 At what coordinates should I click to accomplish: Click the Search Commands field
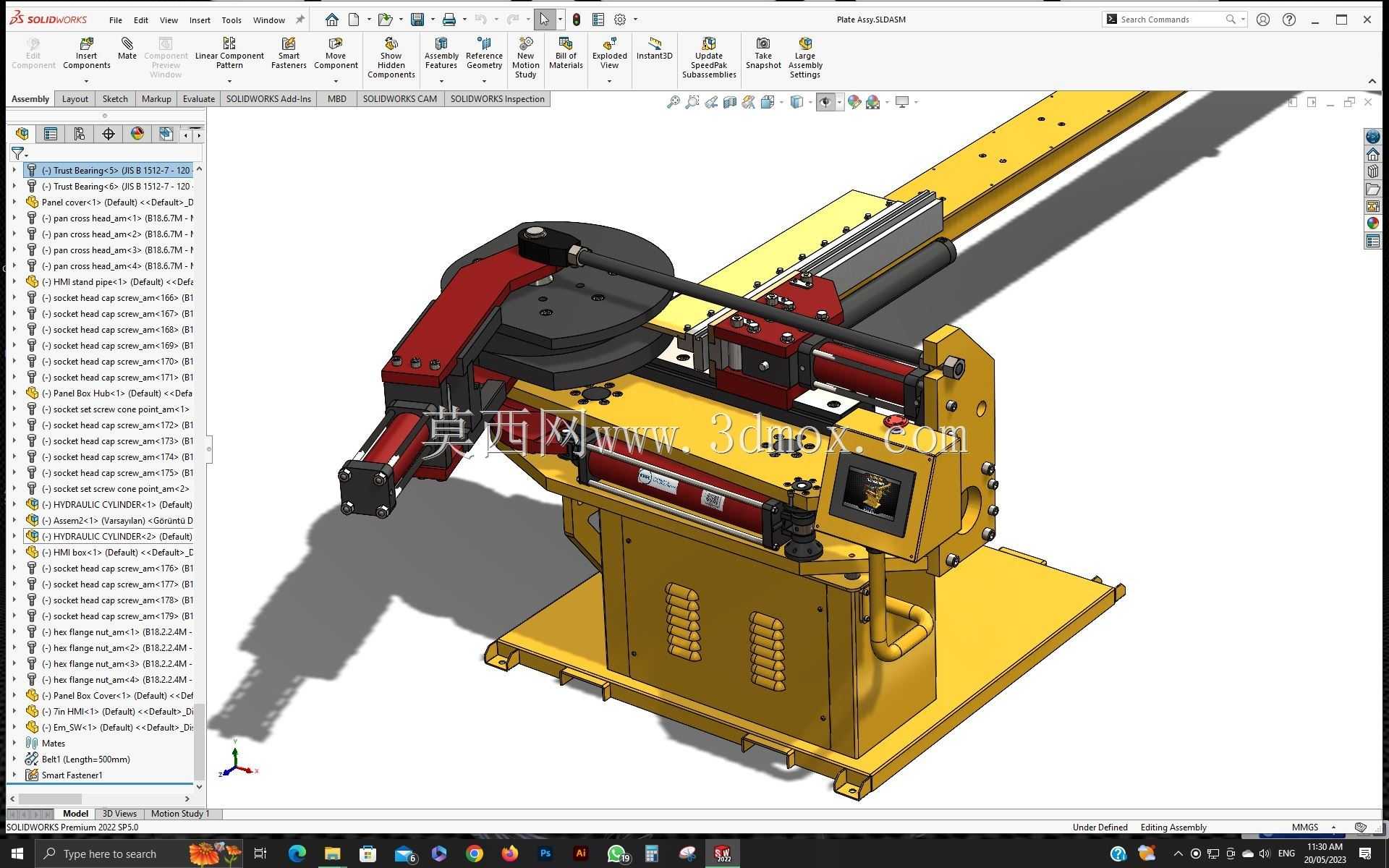click(x=1171, y=20)
